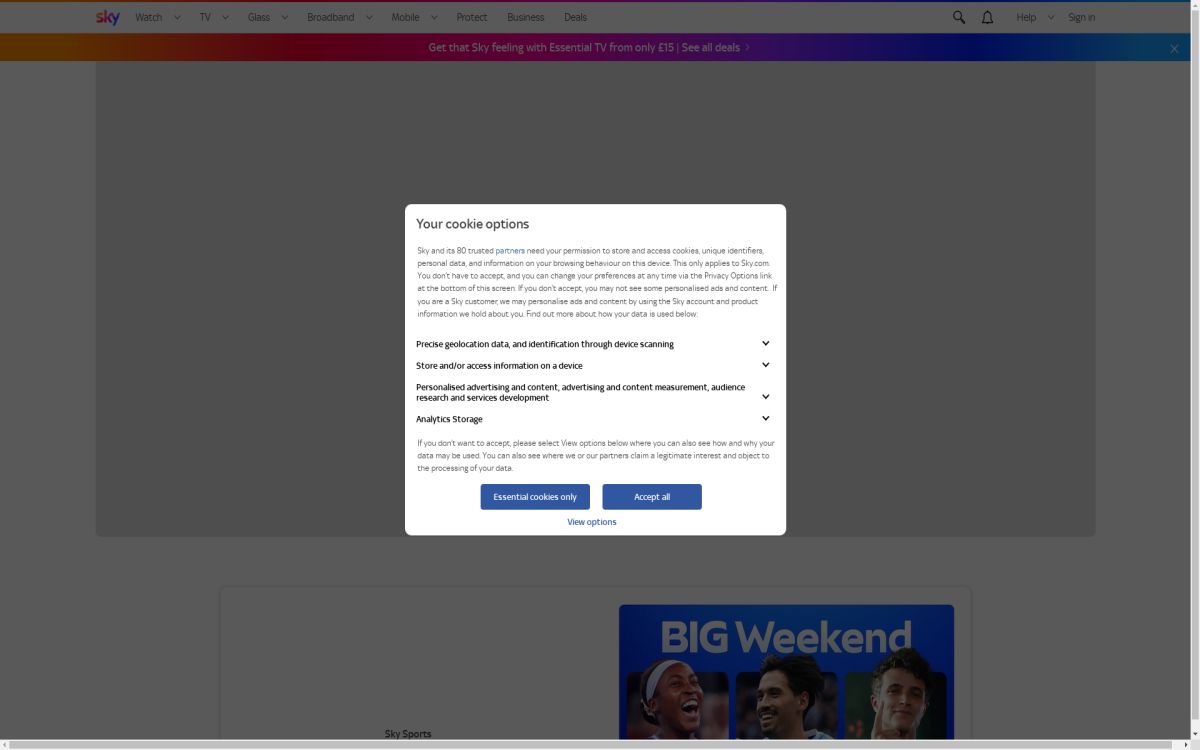Viewport: 1200px width, 750px height.
Task: Click the Essential cookies only button
Action: pyautogui.click(x=535, y=496)
